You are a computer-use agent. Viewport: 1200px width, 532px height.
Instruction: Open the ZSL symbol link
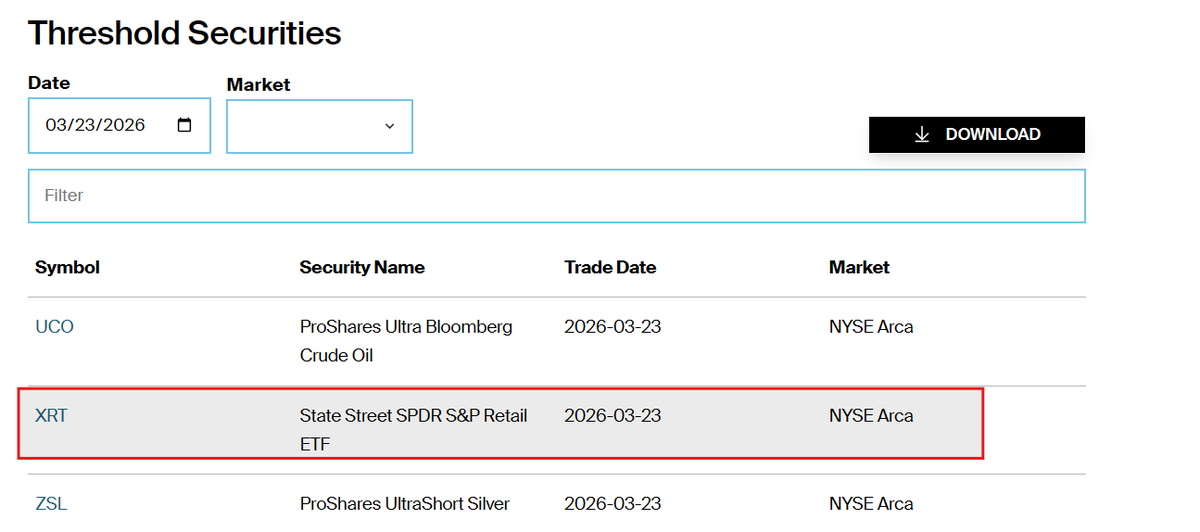pyautogui.click(x=51, y=504)
